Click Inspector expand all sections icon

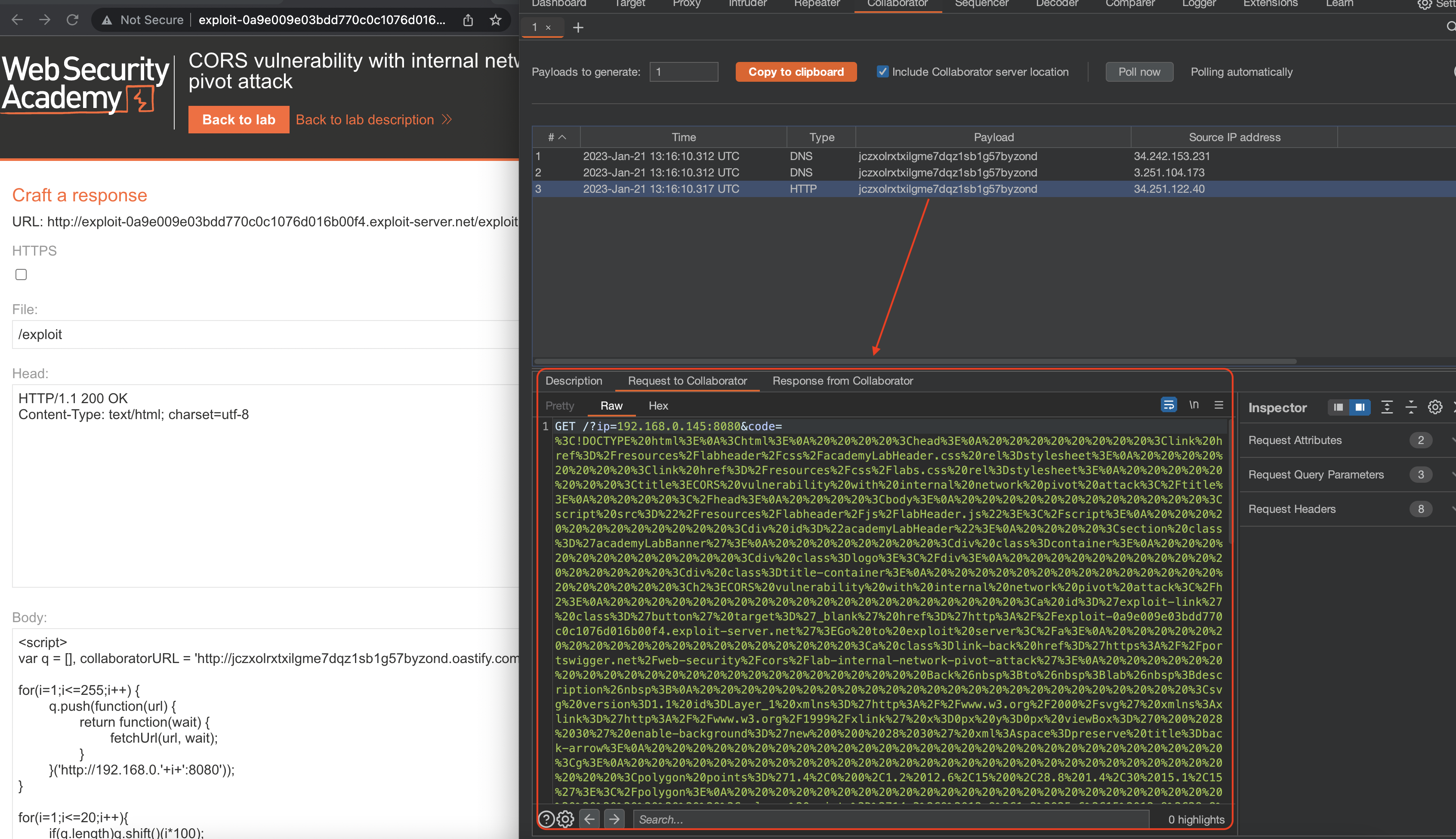click(x=1387, y=407)
